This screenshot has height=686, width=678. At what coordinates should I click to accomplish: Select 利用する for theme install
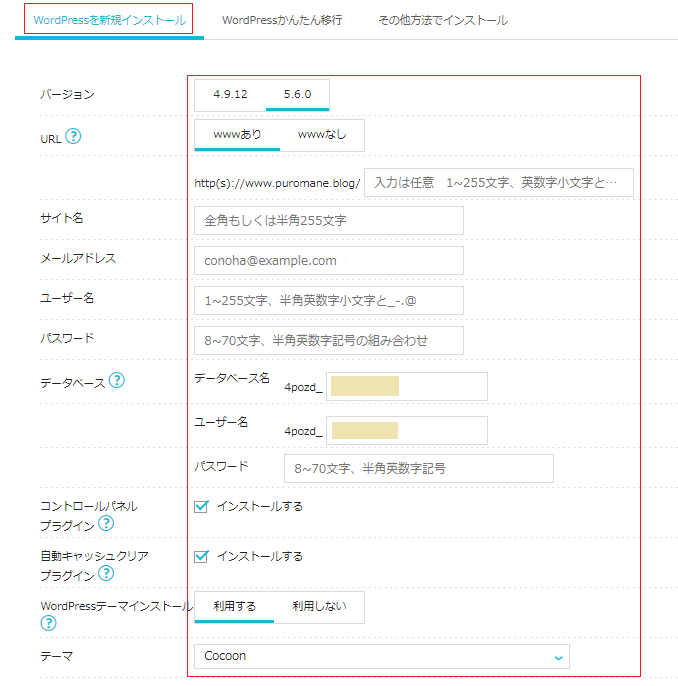234,607
